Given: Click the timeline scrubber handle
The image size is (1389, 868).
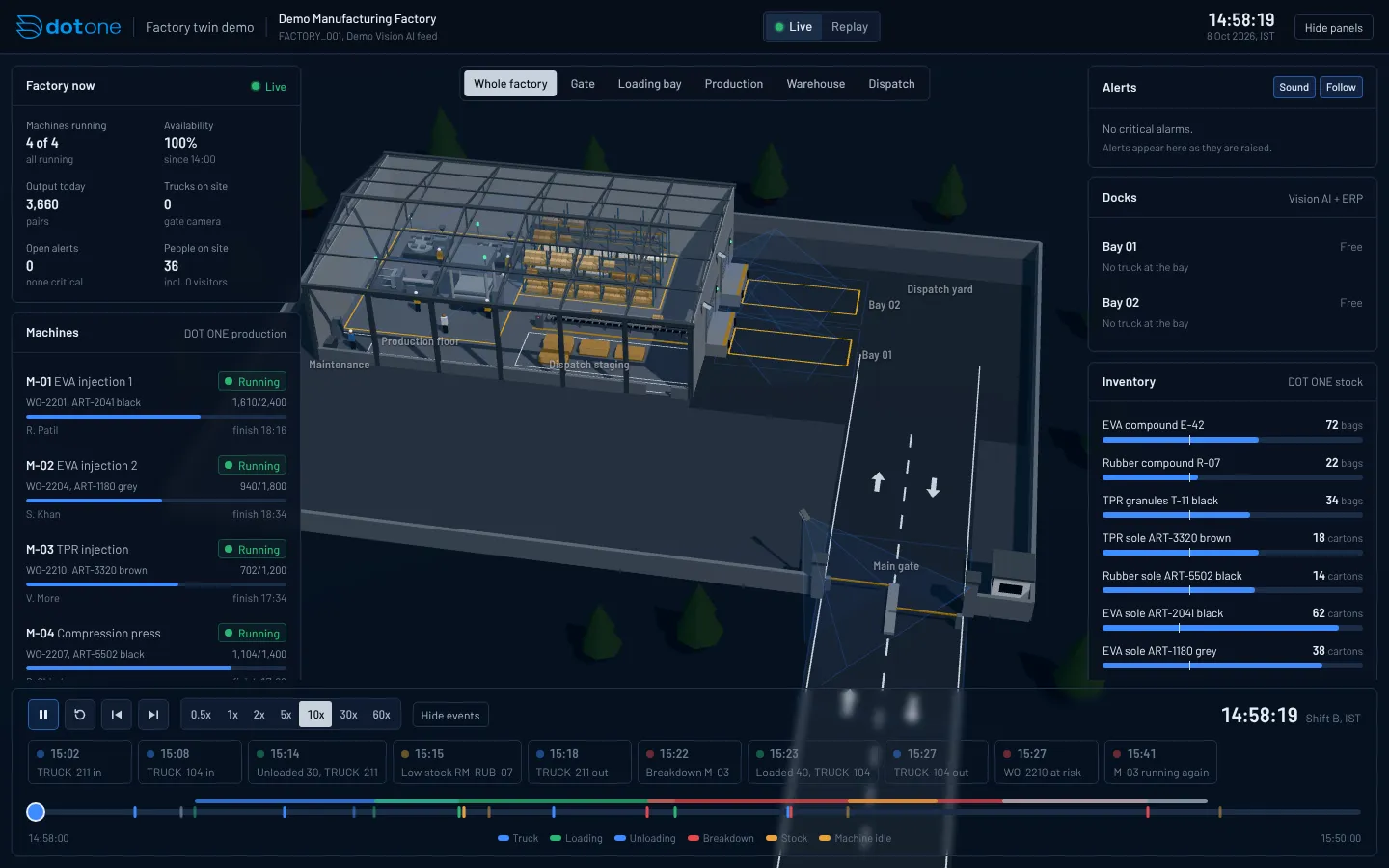Looking at the screenshot, I should 36,812.
